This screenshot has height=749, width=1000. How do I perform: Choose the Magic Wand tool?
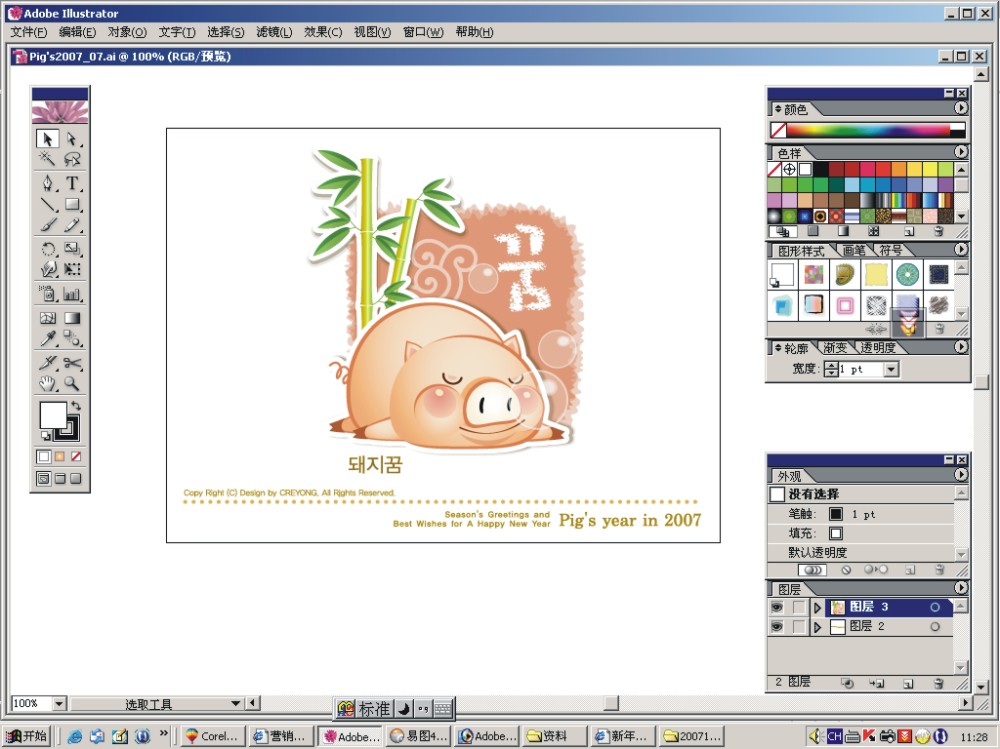(48, 159)
